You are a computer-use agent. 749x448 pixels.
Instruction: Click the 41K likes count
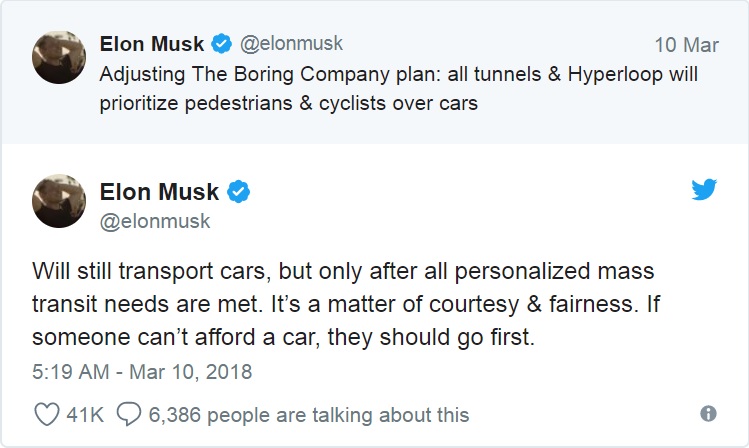(85, 415)
